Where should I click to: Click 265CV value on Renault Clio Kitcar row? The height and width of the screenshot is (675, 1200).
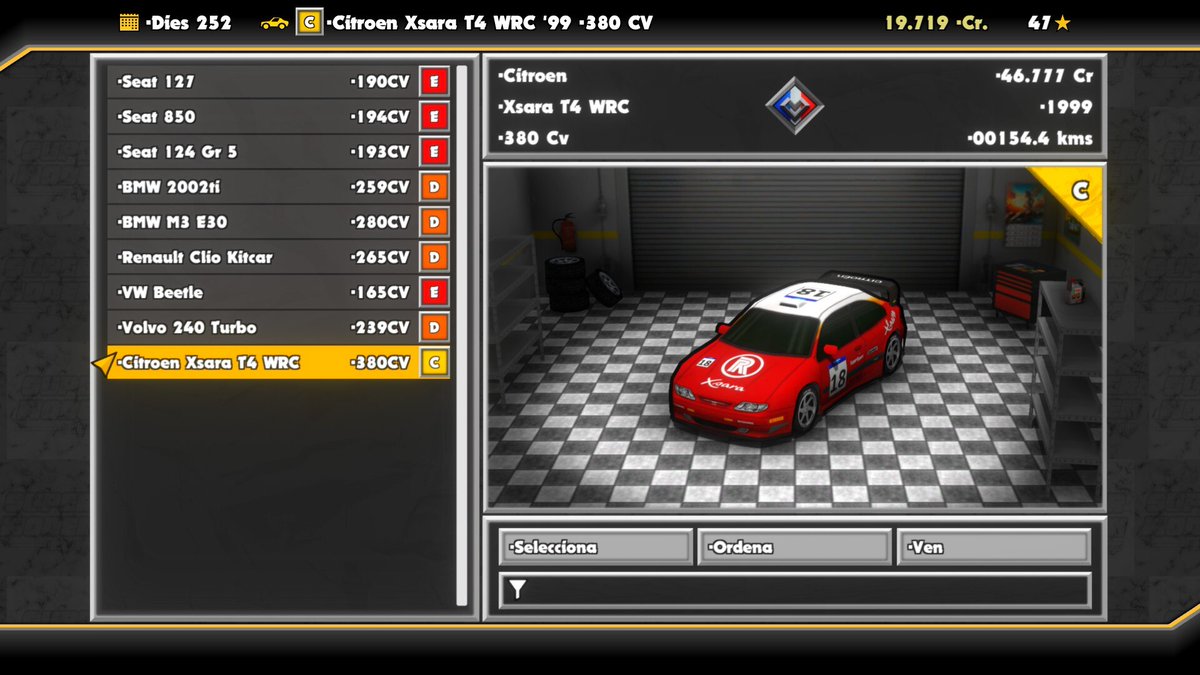[x=380, y=257]
